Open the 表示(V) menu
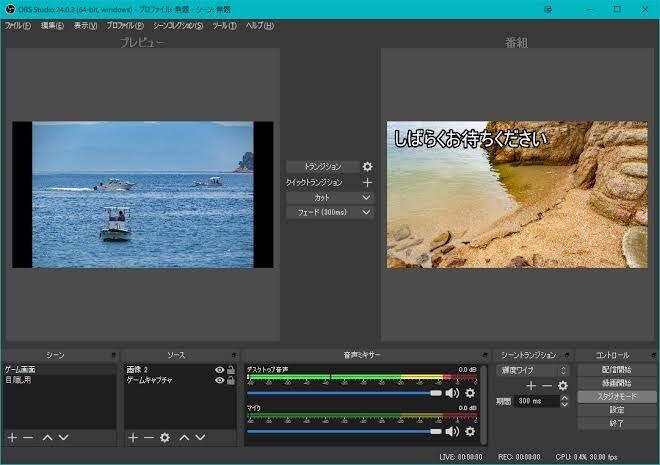660x465 pixels. (85, 26)
